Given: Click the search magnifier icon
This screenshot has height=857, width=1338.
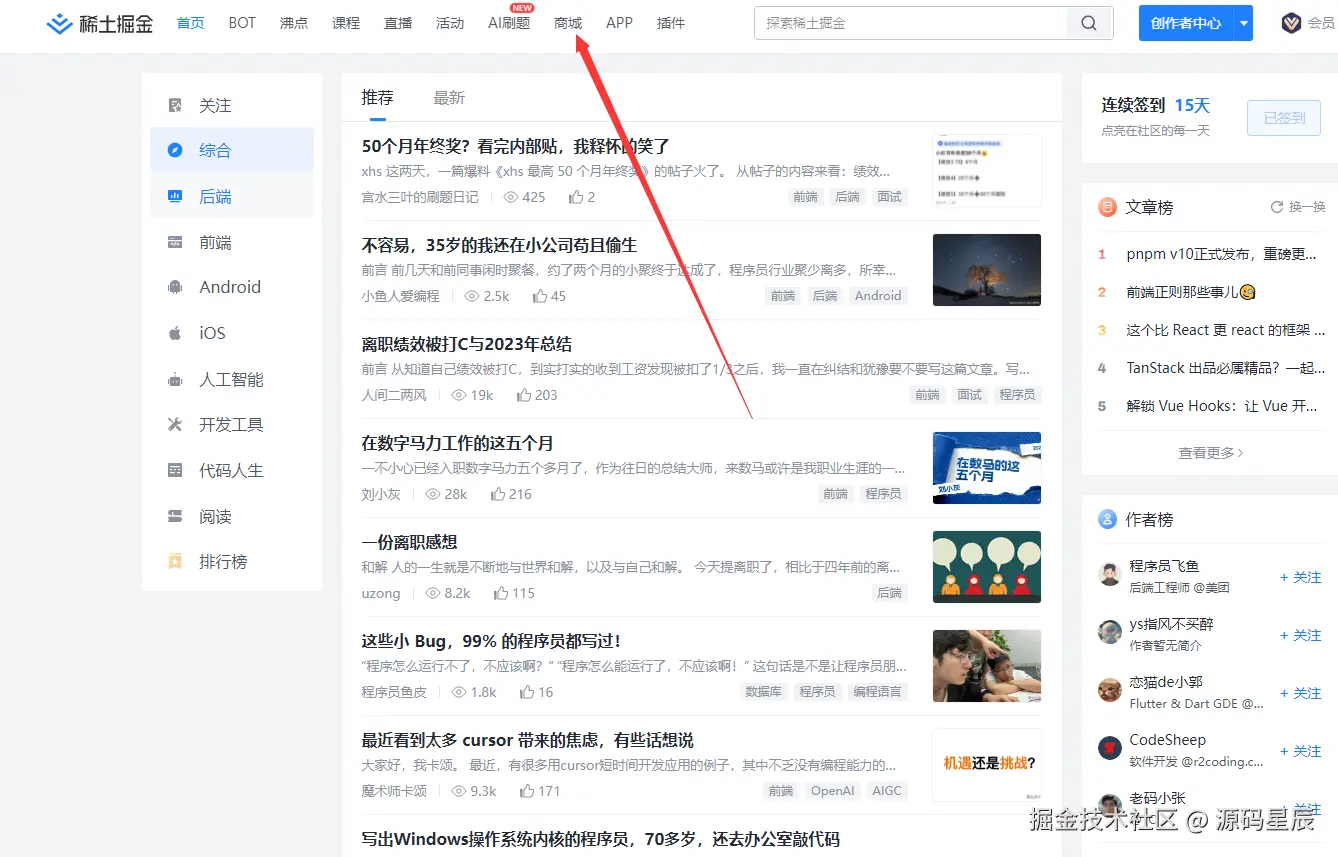Looking at the screenshot, I should (1089, 23).
